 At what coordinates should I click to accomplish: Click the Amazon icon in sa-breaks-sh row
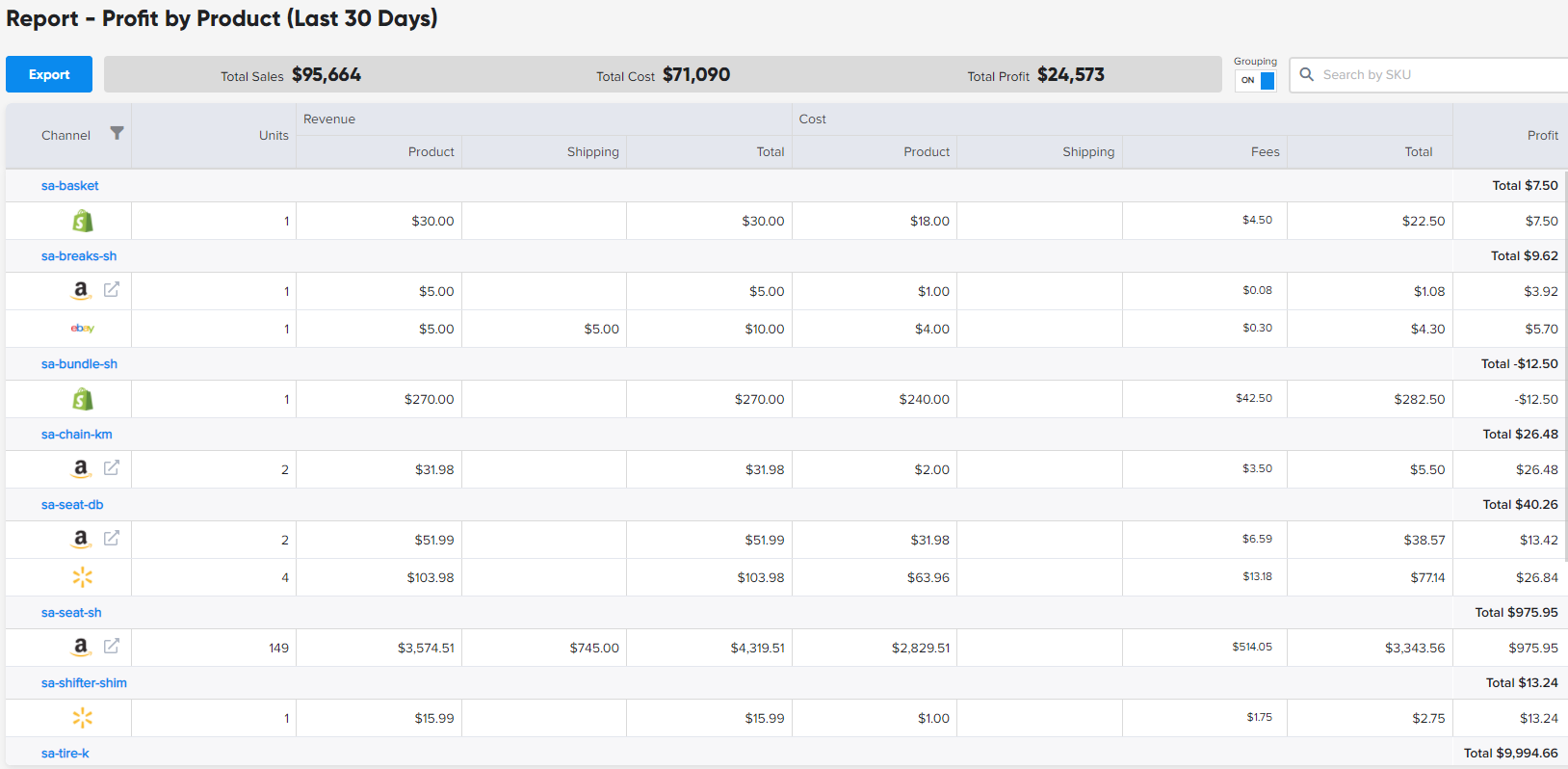81,290
